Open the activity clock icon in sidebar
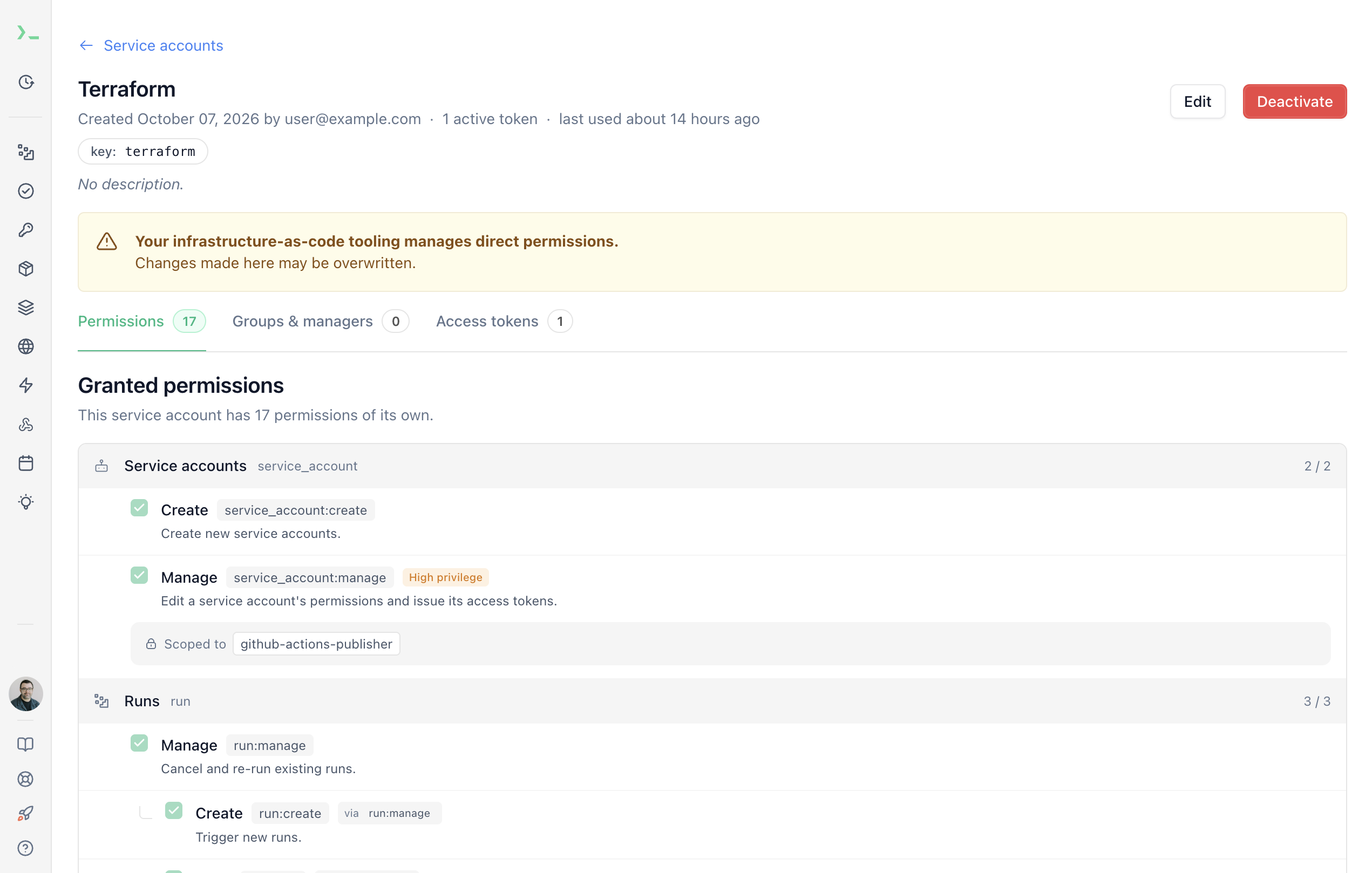Image resolution: width=1372 pixels, height=873 pixels. tap(26, 82)
